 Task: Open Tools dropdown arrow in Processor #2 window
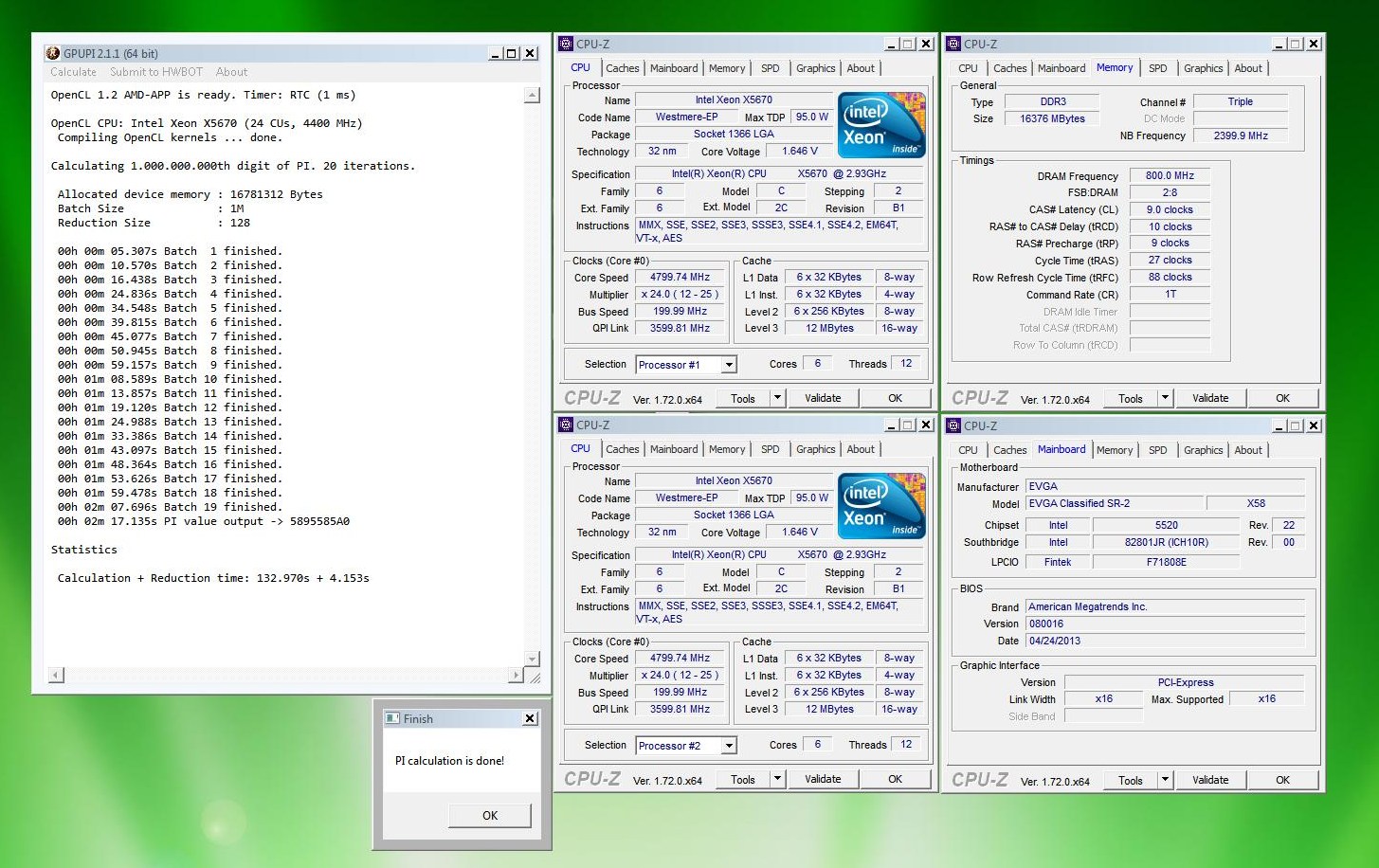(777, 779)
